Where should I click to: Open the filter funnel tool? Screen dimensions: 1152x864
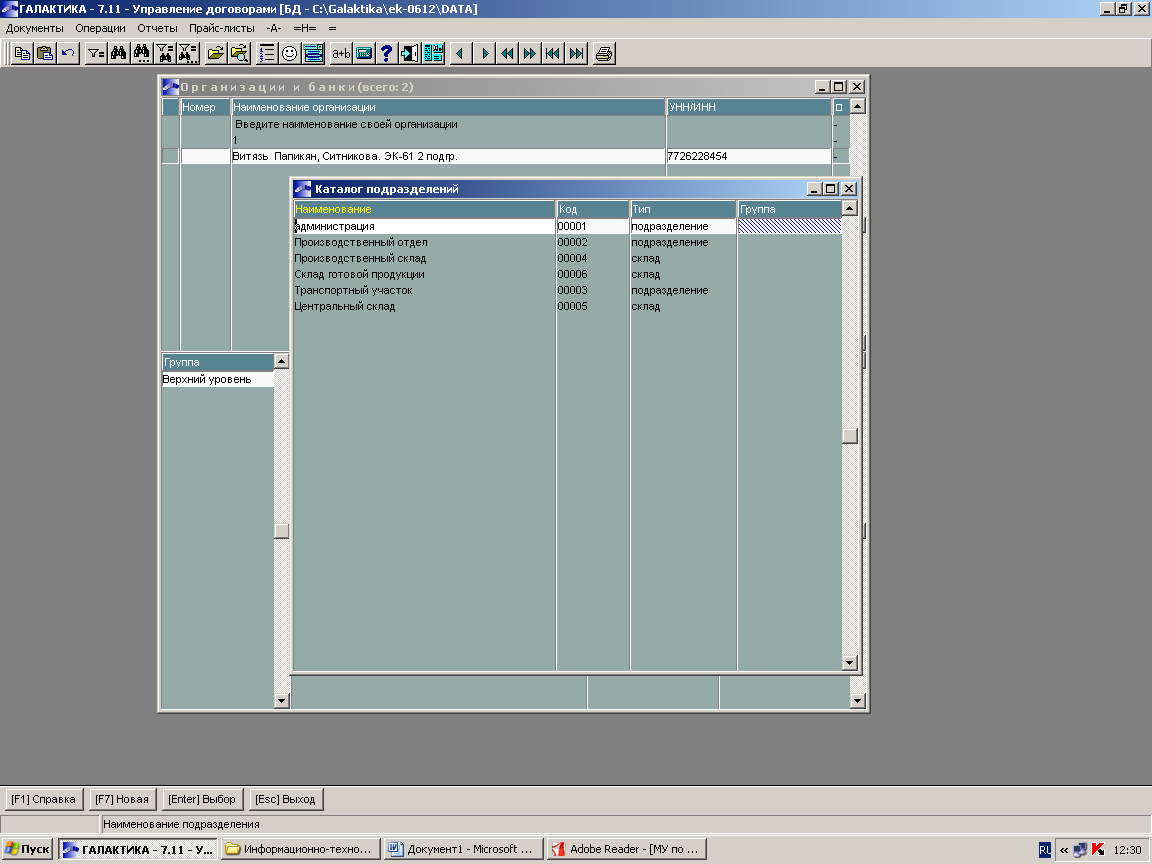point(96,53)
